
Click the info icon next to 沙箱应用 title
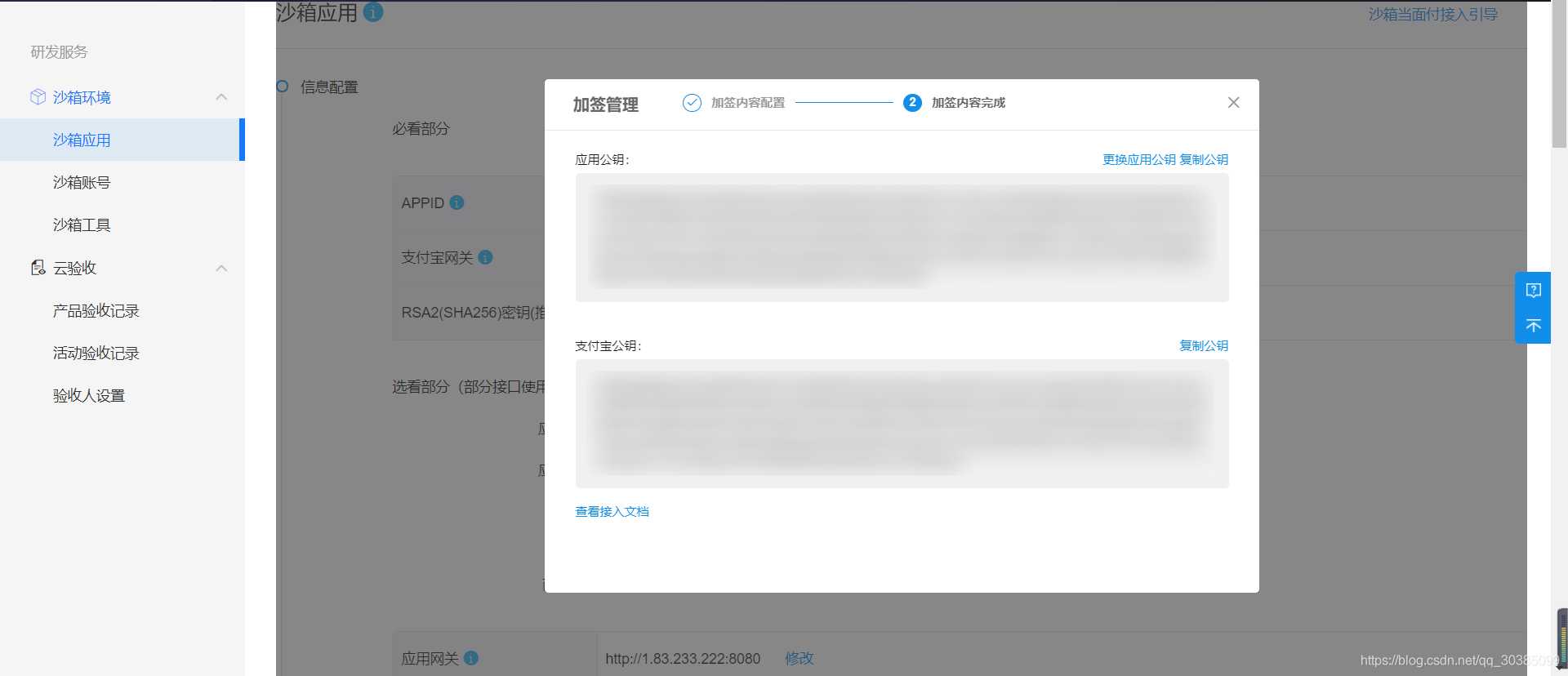coord(373,12)
